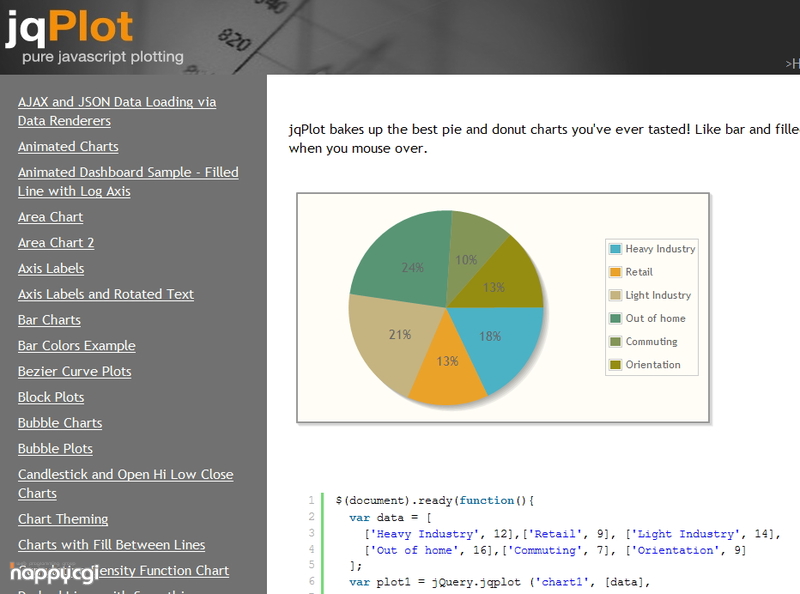Go to the Chart Theming example
Viewport: 800px width, 594px height.
63,519
